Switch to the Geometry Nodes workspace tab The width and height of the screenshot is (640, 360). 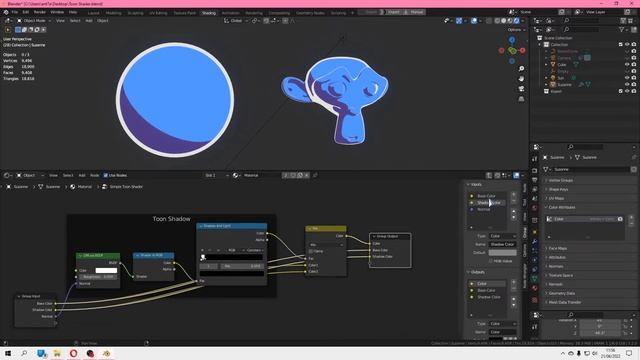pyautogui.click(x=310, y=13)
